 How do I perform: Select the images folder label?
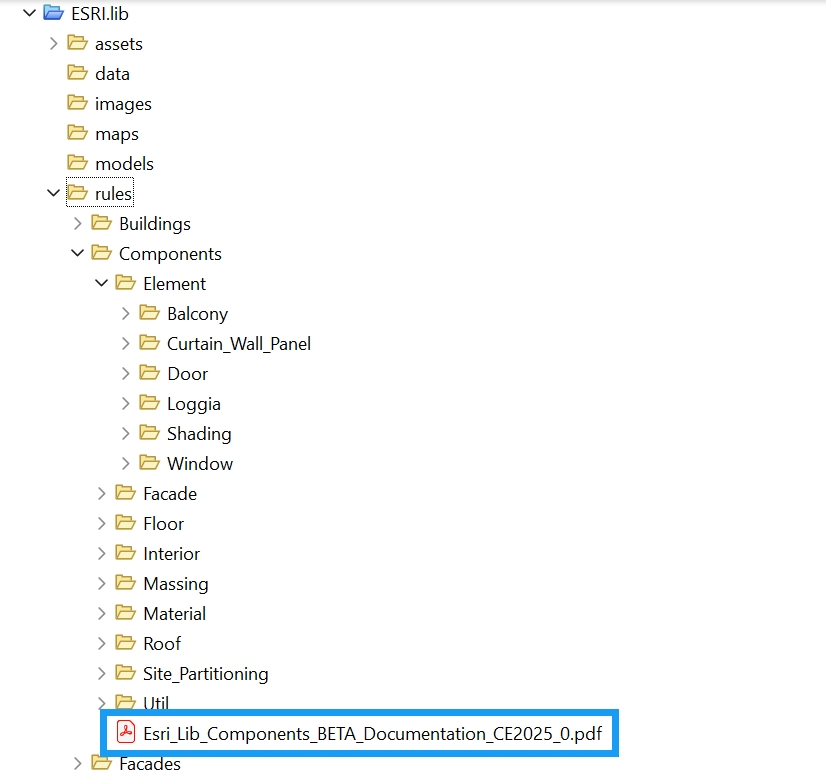pos(123,104)
